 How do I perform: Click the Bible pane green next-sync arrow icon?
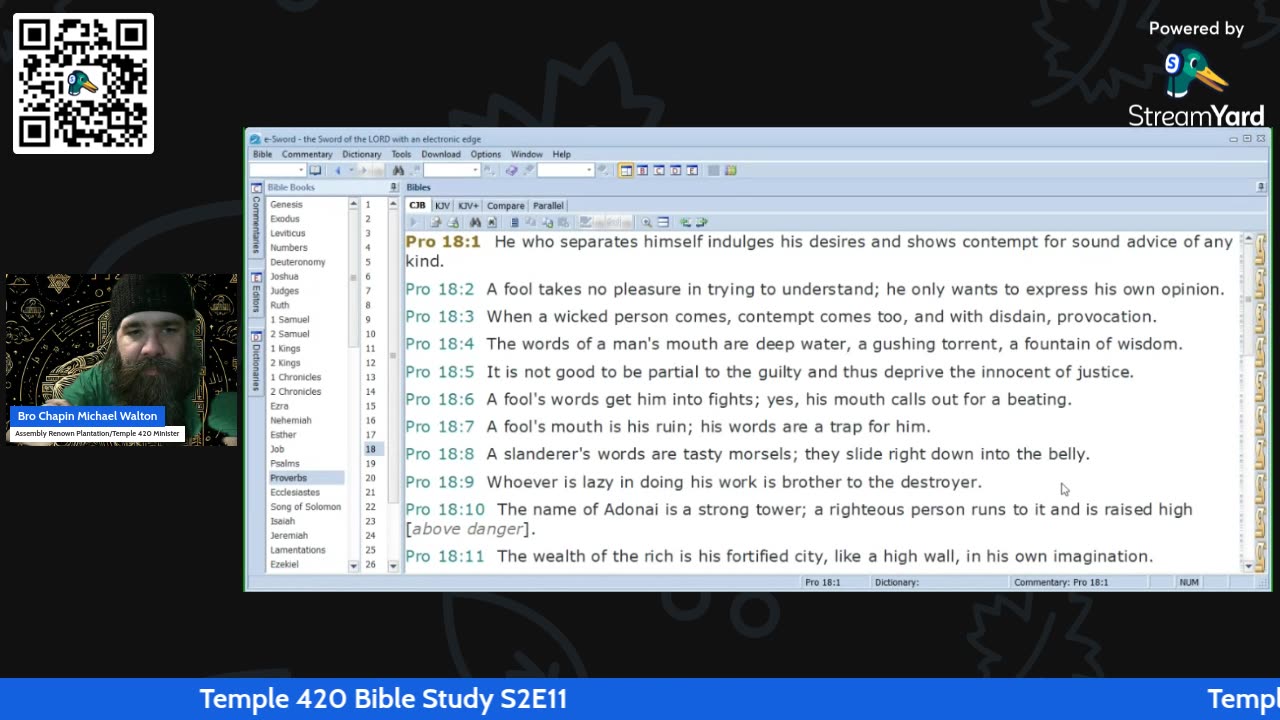pos(701,222)
